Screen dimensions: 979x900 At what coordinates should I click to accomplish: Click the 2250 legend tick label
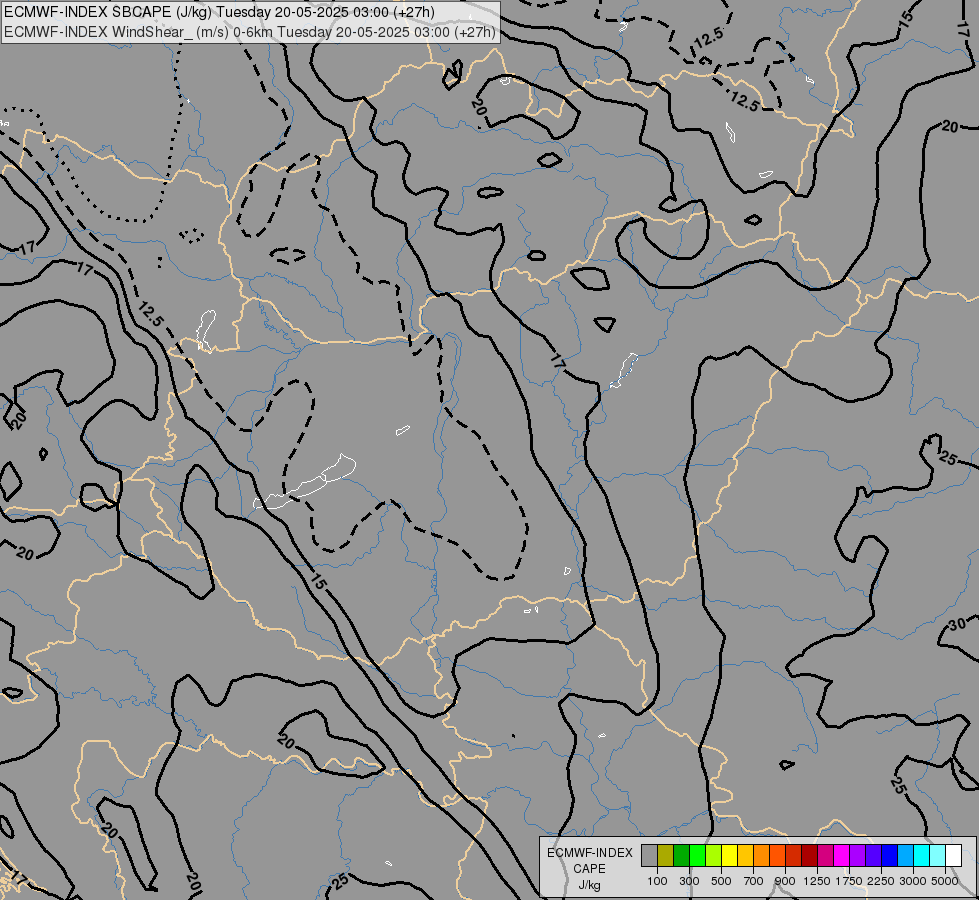tap(881, 881)
